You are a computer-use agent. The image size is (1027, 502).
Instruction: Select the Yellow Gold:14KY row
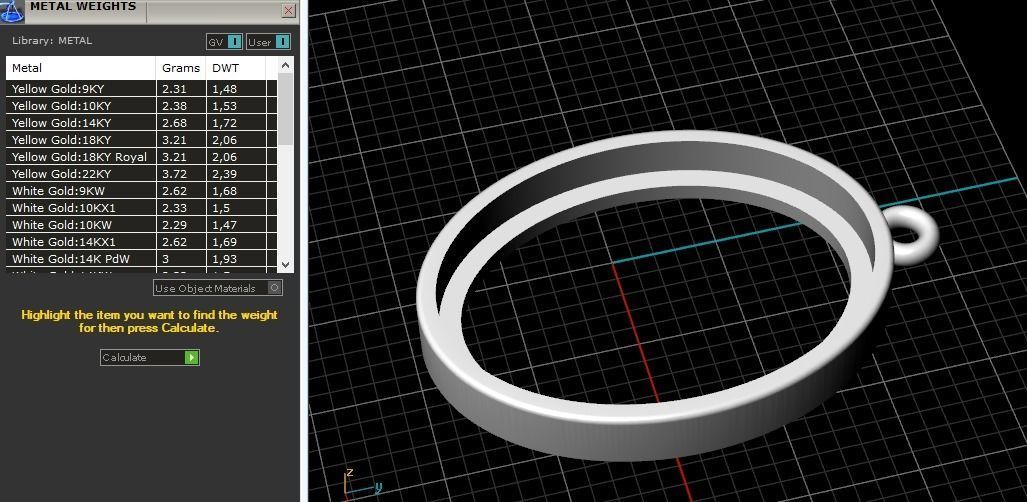[141, 123]
